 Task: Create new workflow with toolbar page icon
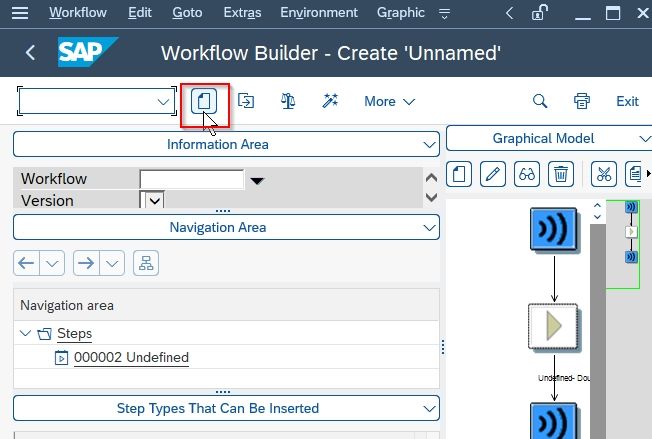pyautogui.click(x=204, y=101)
